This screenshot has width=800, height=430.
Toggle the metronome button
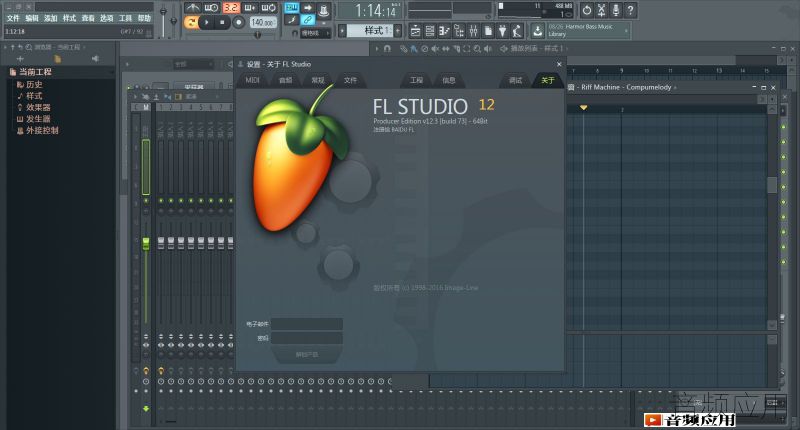pos(192,8)
